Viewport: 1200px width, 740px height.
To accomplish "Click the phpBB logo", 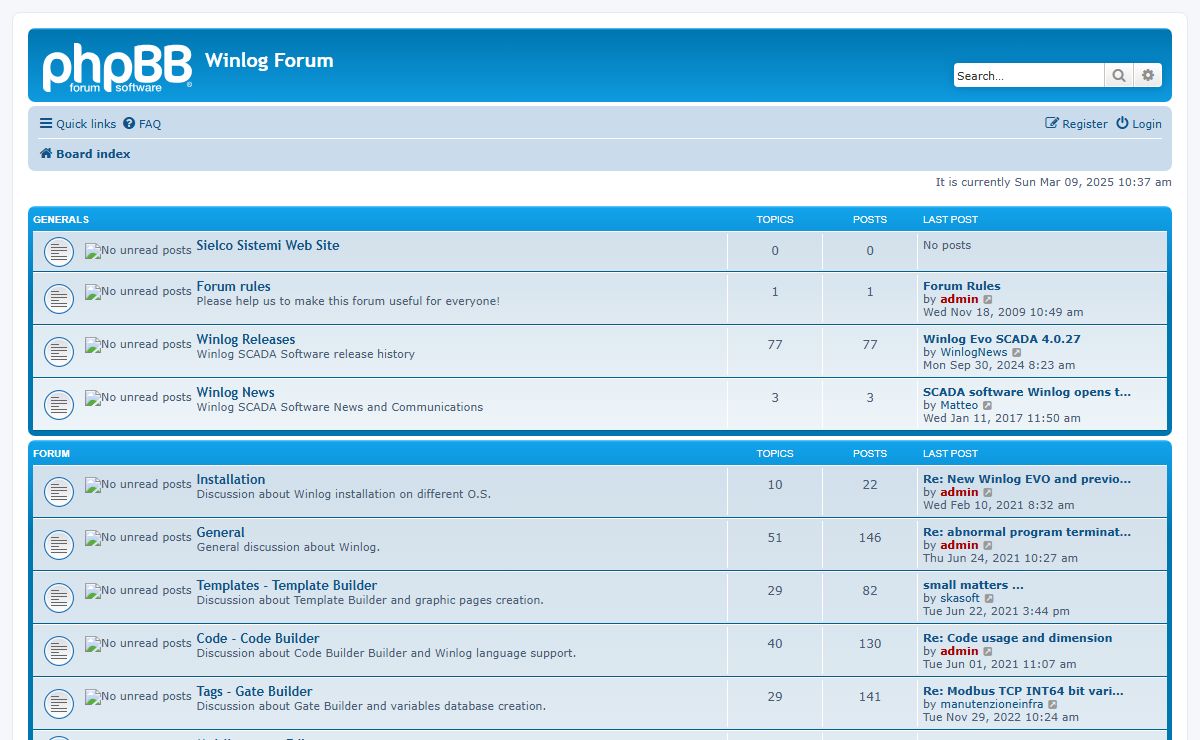I will point(117,67).
